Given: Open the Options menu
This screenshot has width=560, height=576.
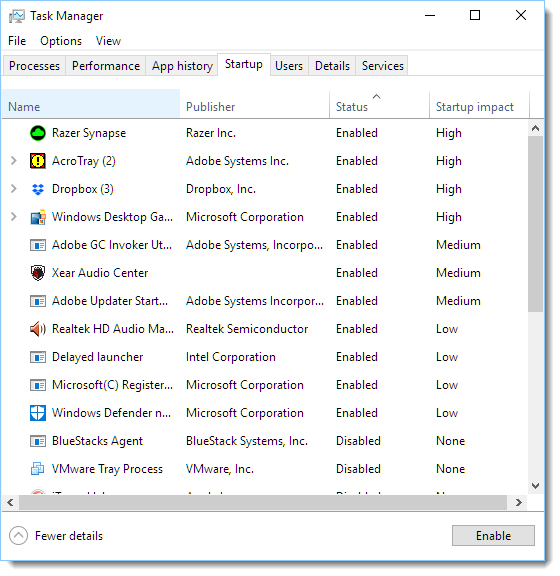Looking at the screenshot, I should click(x=61, y=41).
